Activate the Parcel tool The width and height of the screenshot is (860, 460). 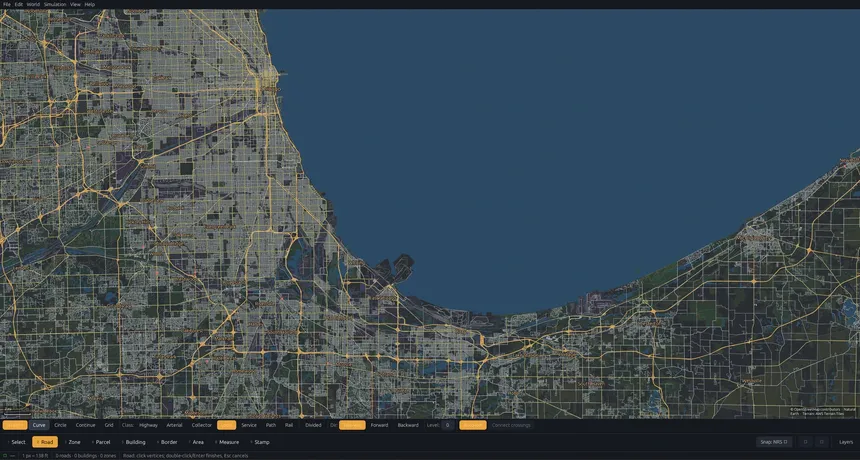click(100, 442)
